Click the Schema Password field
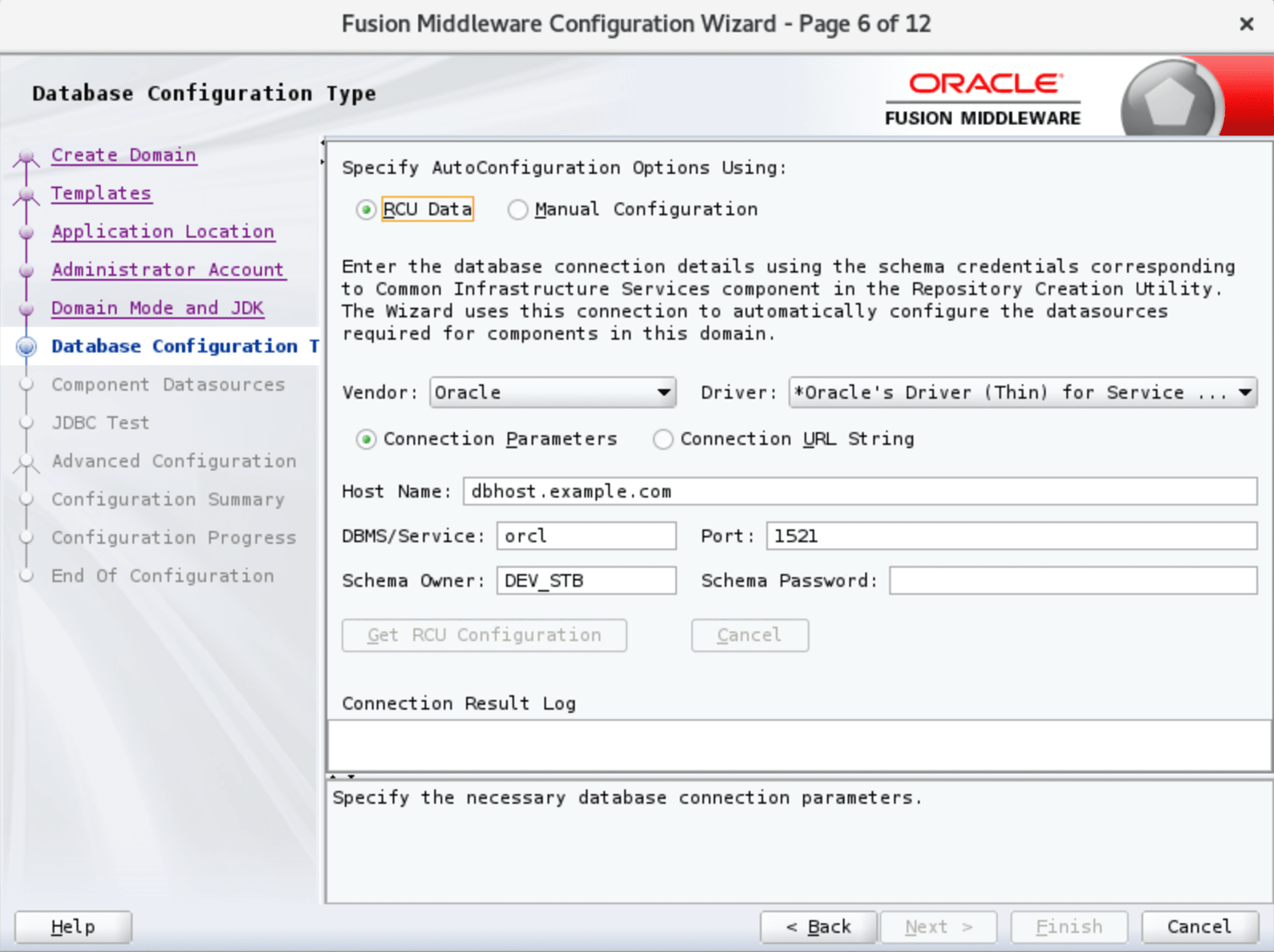1274x952 pixels. (x=1073, y=581)
